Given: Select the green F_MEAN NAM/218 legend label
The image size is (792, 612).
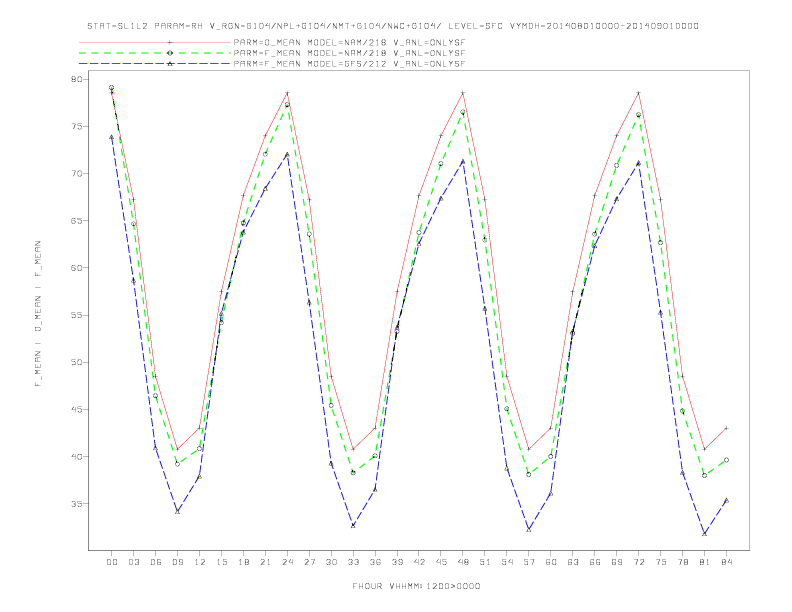Looking at the screenshot, I should point(349,53).
